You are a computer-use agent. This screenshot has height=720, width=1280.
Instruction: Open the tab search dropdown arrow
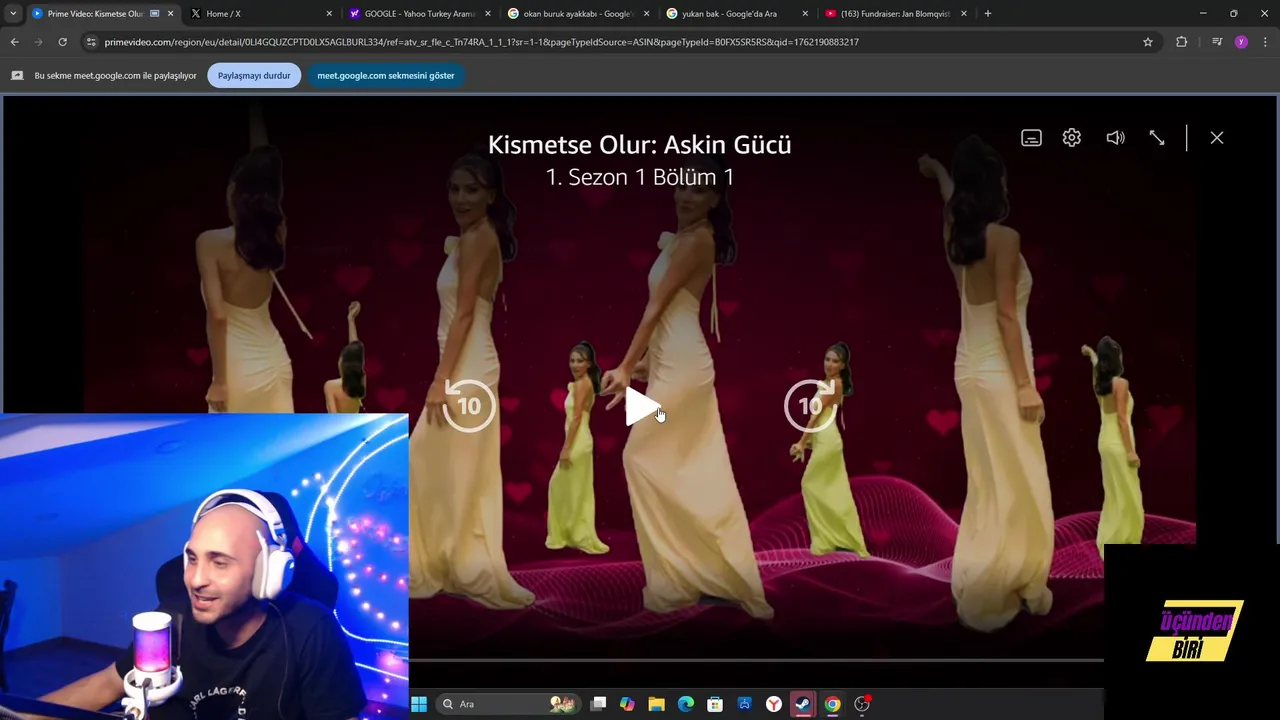coord(12,14)
